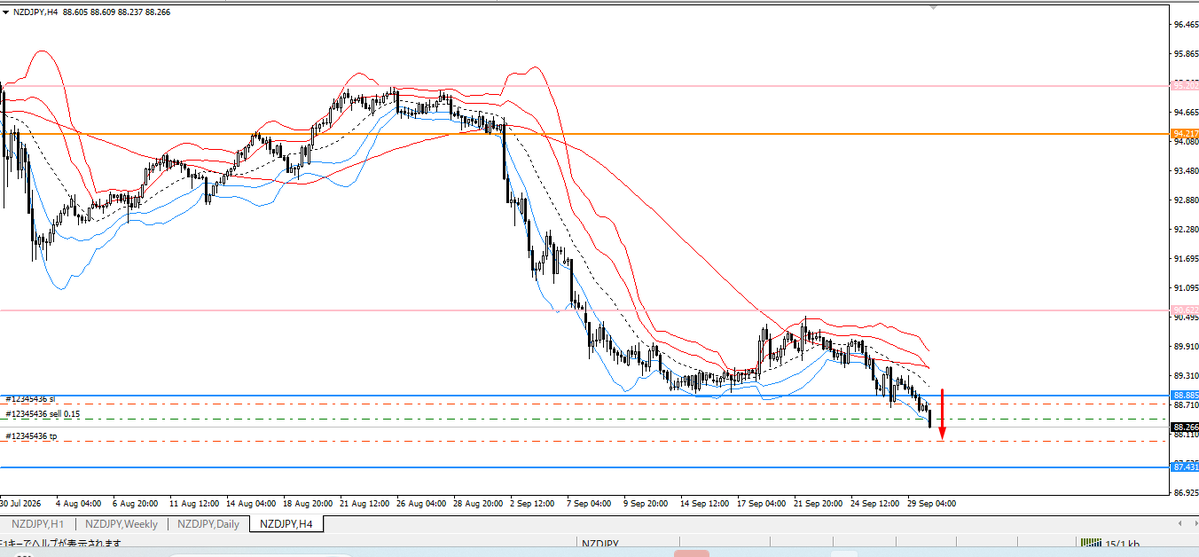Click the NZDJPY label in status bar

click(x=600, y=544)
